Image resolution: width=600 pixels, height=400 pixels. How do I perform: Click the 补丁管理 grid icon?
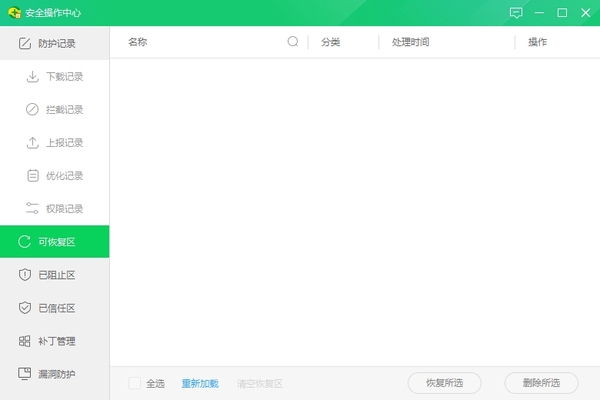pos(25,341)
